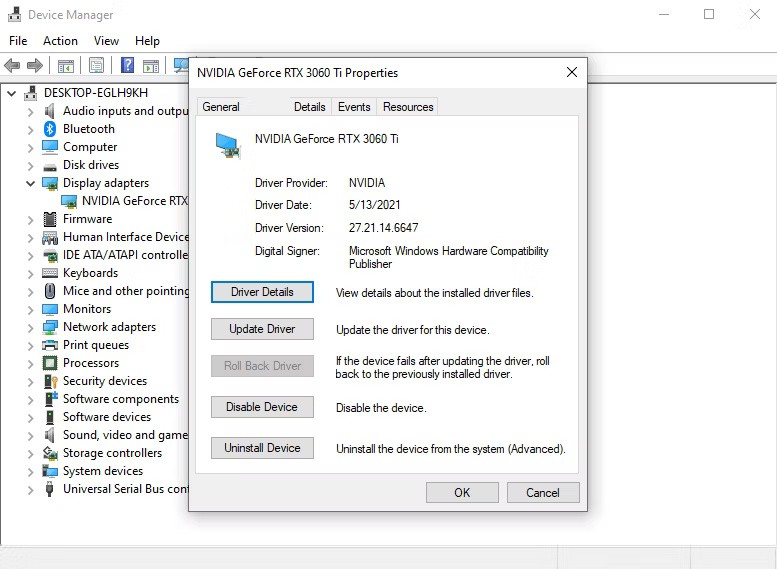The height and width of the screenshot is (569, 777).
Task: Click the Back arrow in the toolbar
Action: click(x=12, y=66)
